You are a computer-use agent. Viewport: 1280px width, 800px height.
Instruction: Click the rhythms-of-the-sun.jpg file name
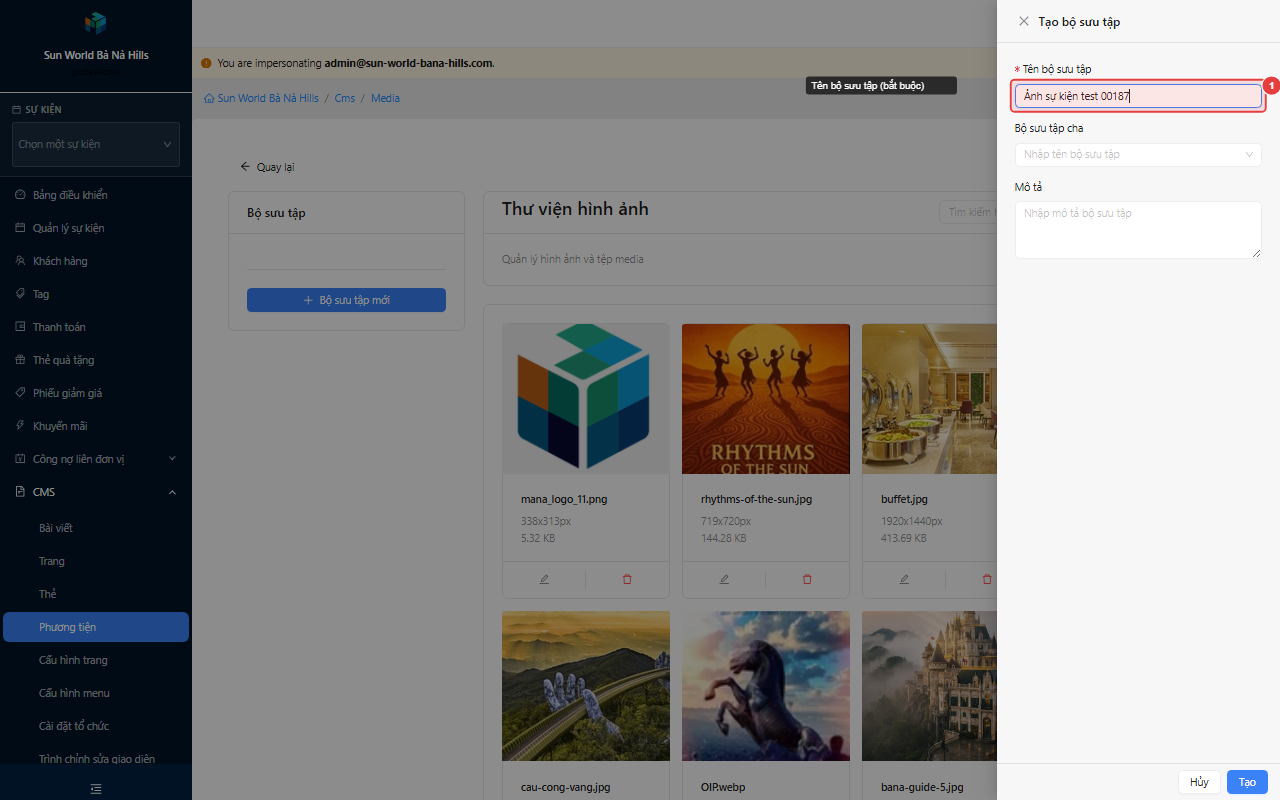click(x=756, y=499)
